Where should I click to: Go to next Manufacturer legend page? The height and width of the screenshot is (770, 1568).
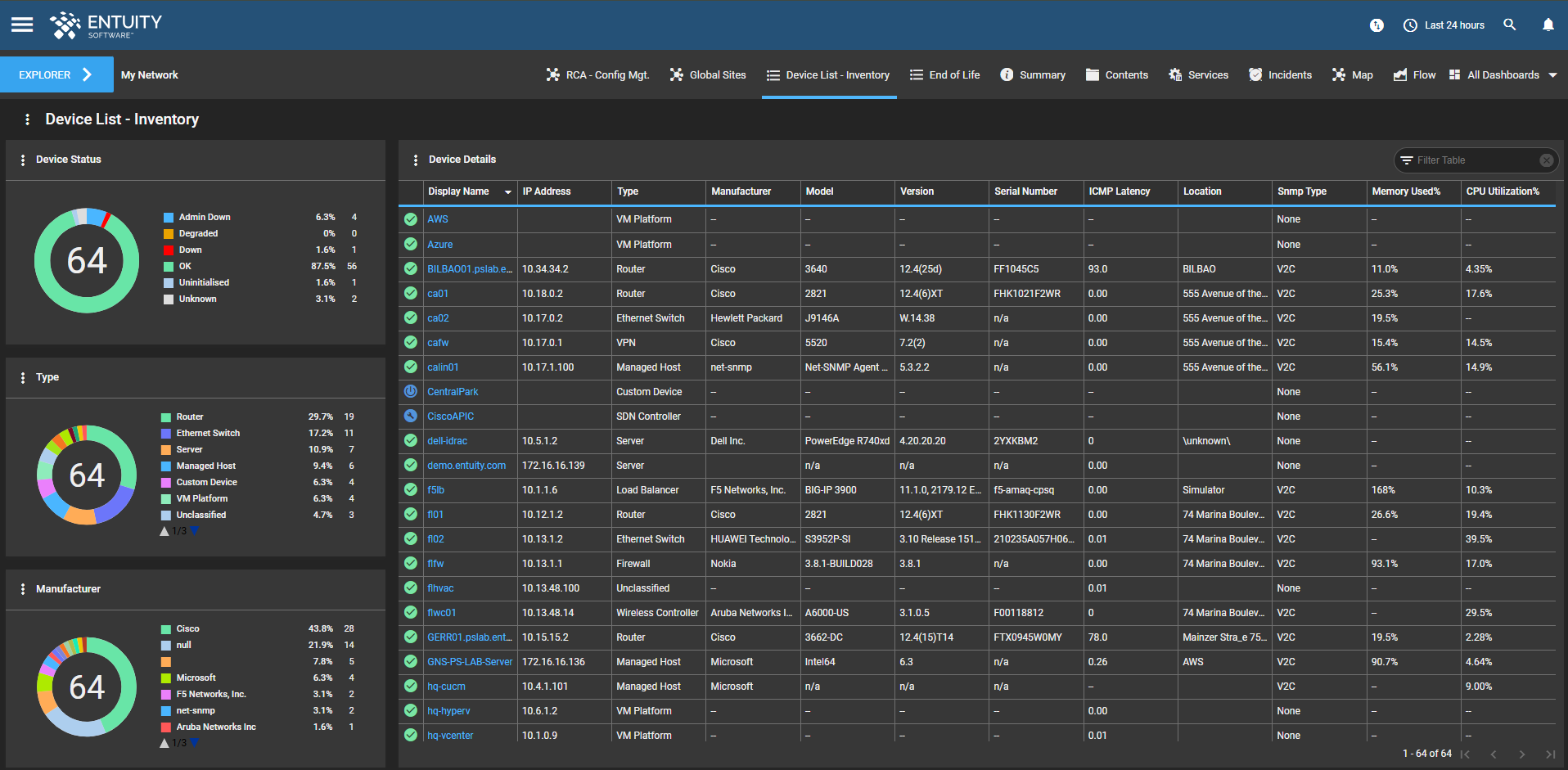[x=195, y=743]
